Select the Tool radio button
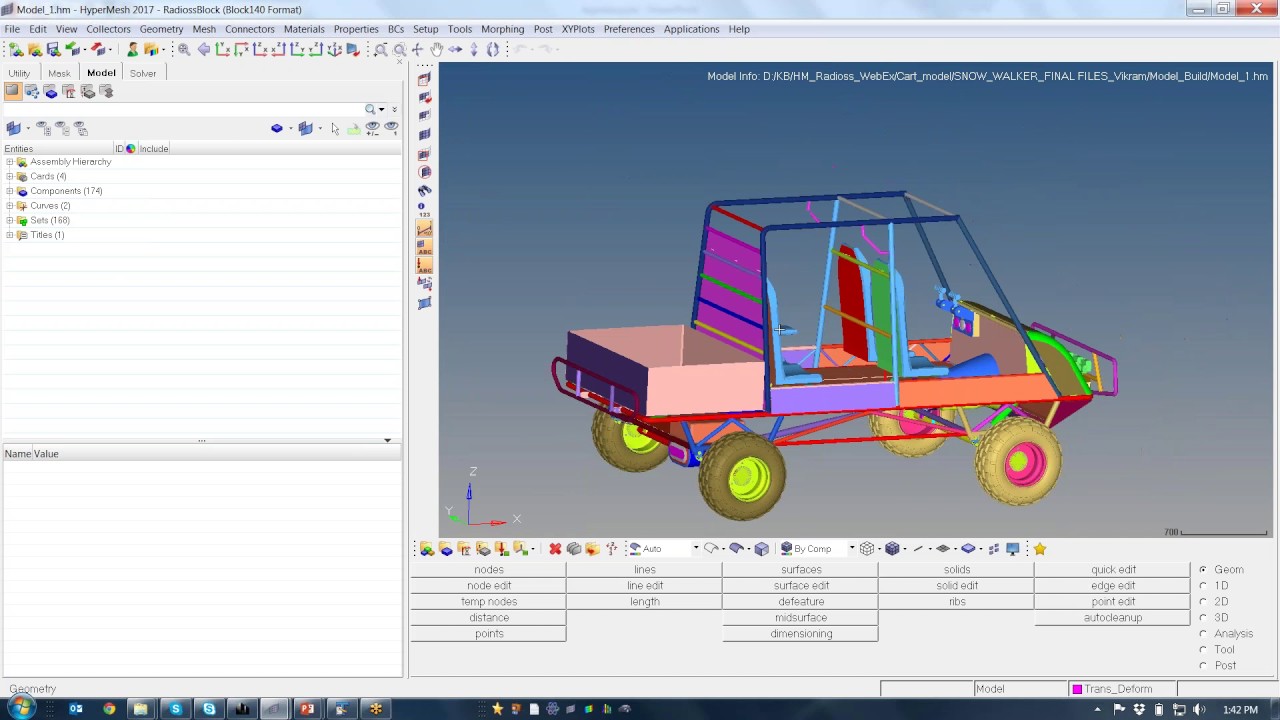The height and width of the screenshot is (720, 1280). [1203, 650]
